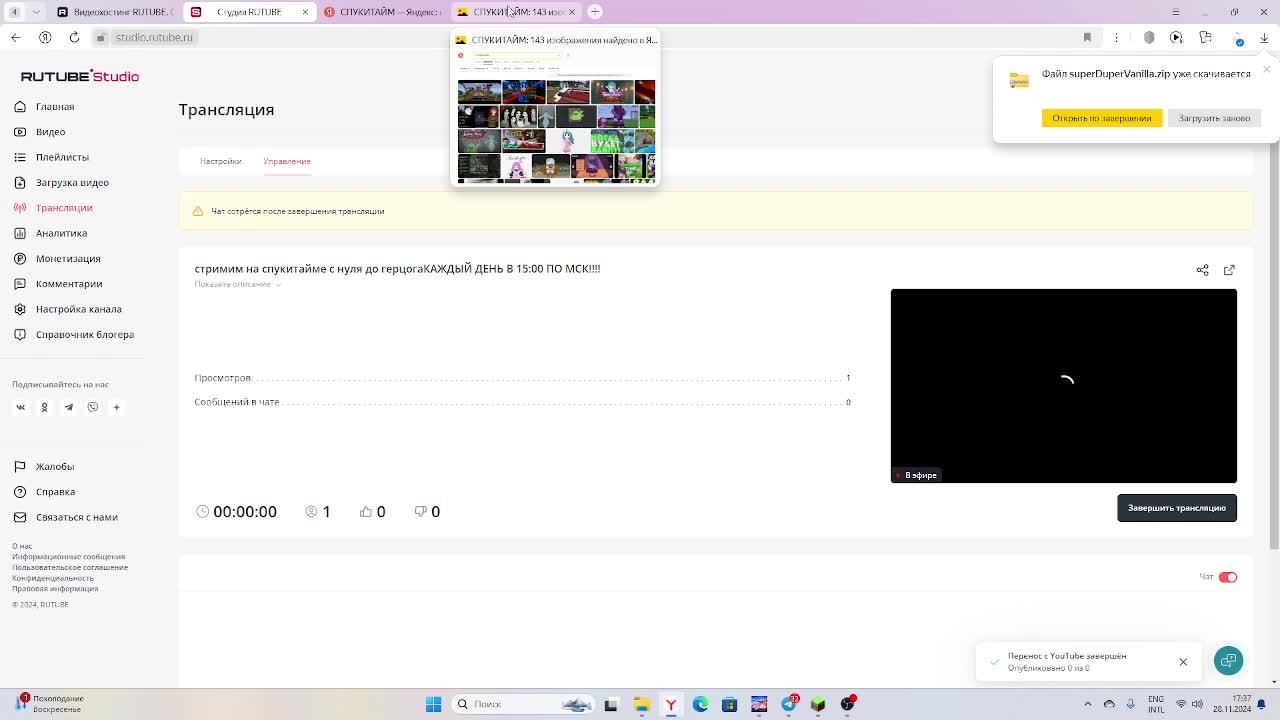The width and height of the screenshot is (1280, 720).
Task: Open Правовая информация footer link
Action: pyautogui.click(x=55, y=589)
